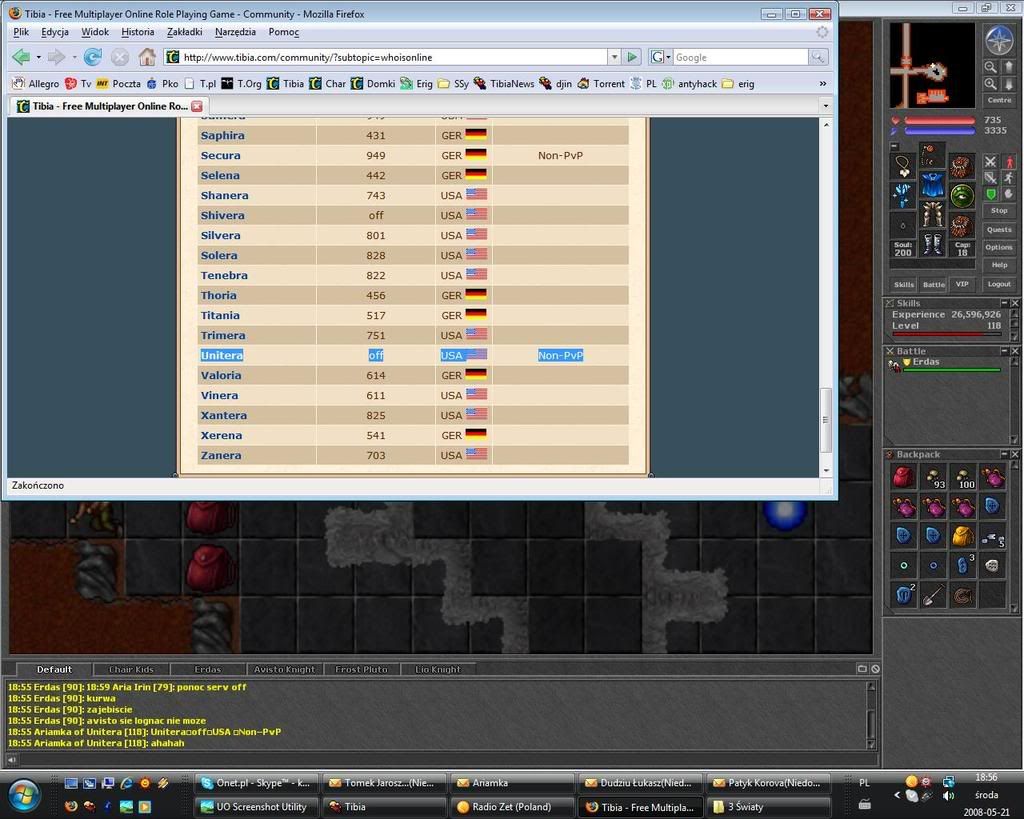The image size is (1024, 819).
Task: Click the Internet Explorer quick launch icon
Action: point(127,782)
